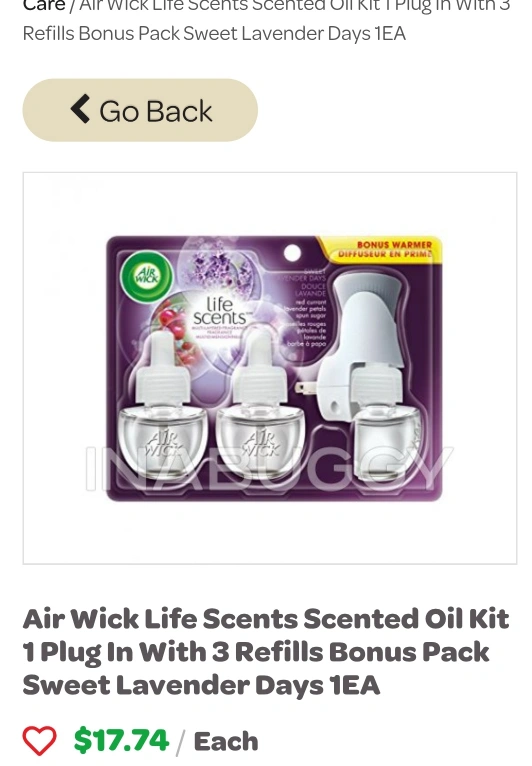Click the $17.74 price
The width and height of the screenshot is (532, 766).
pos(121,740)
